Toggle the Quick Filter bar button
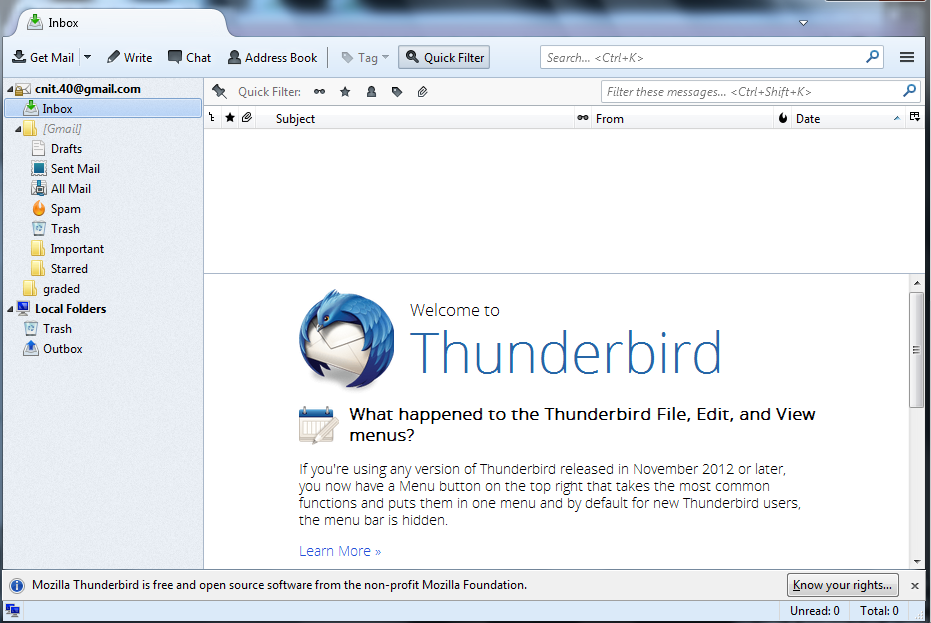This screenshot has width=931, height=623. coord(444,58)
